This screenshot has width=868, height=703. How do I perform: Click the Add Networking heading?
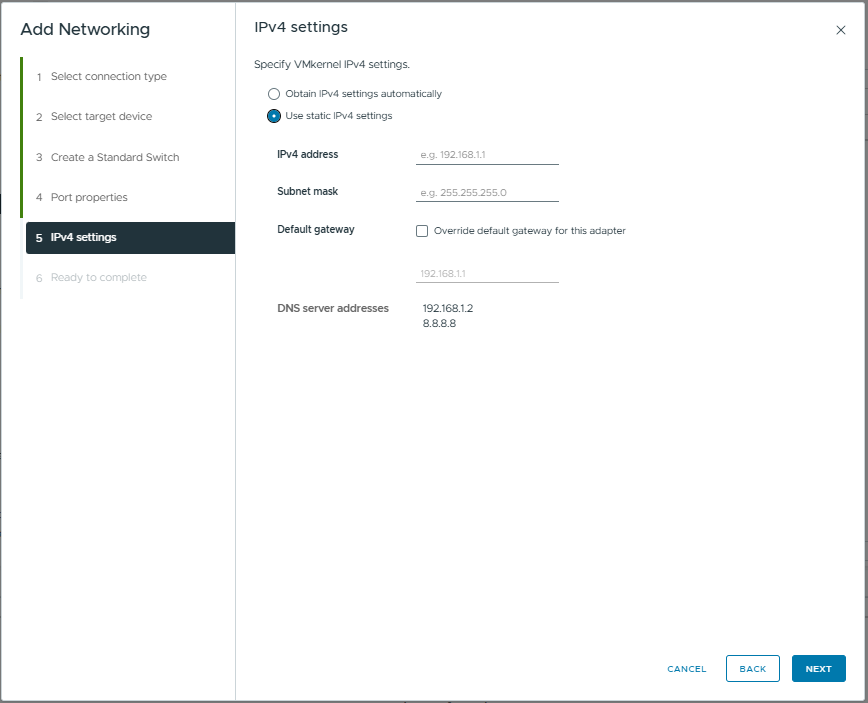(85, 30)
